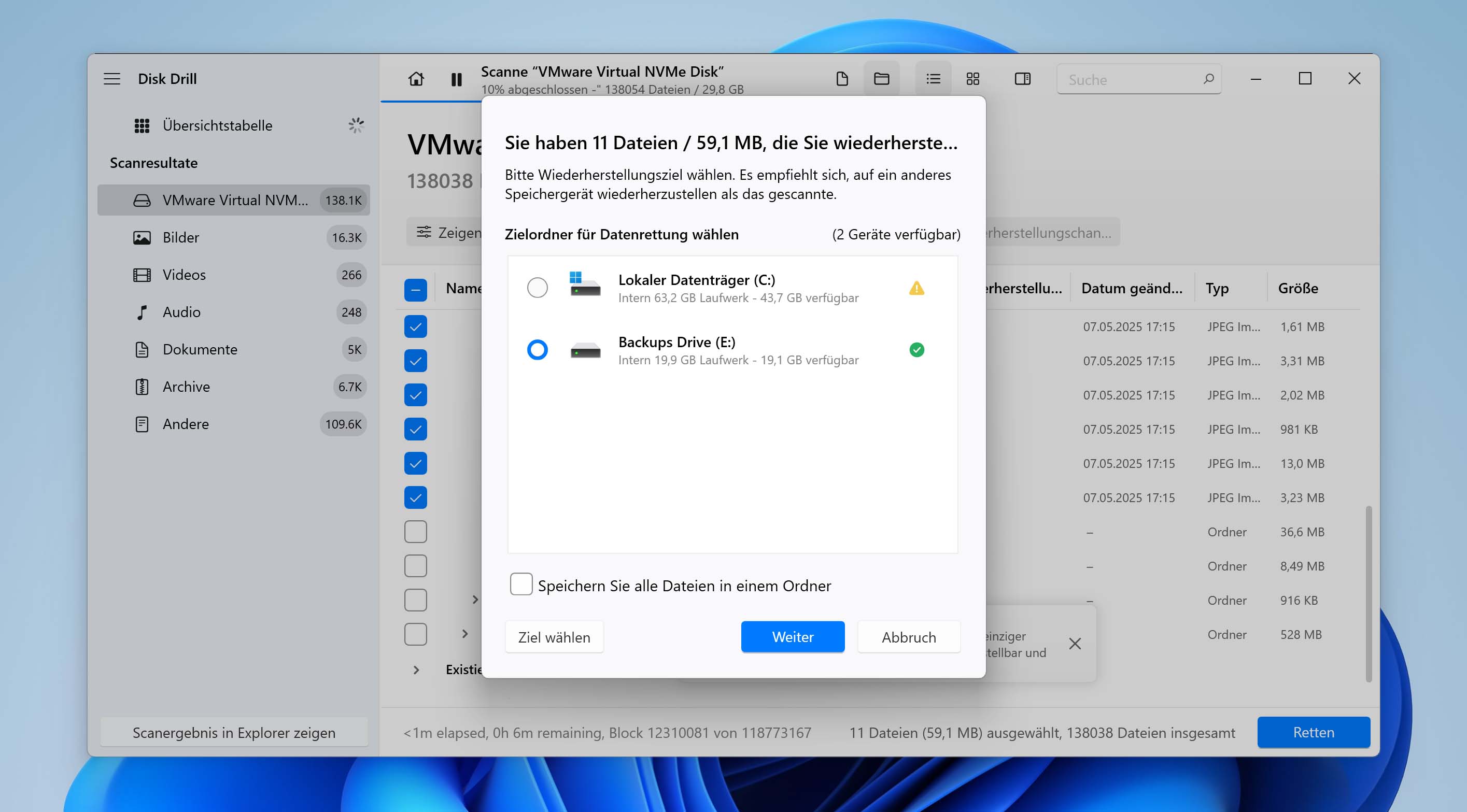Viewport: 1467px width, 812px height.
Task: Open the Archive category
Action: coord(234,387)
